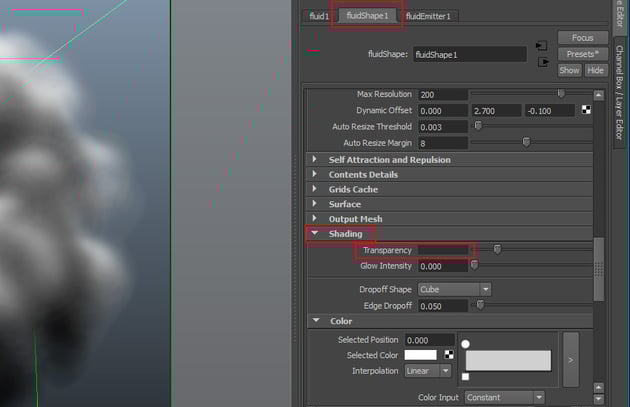Click the Selected Color map checker icon

click(449, 355)
